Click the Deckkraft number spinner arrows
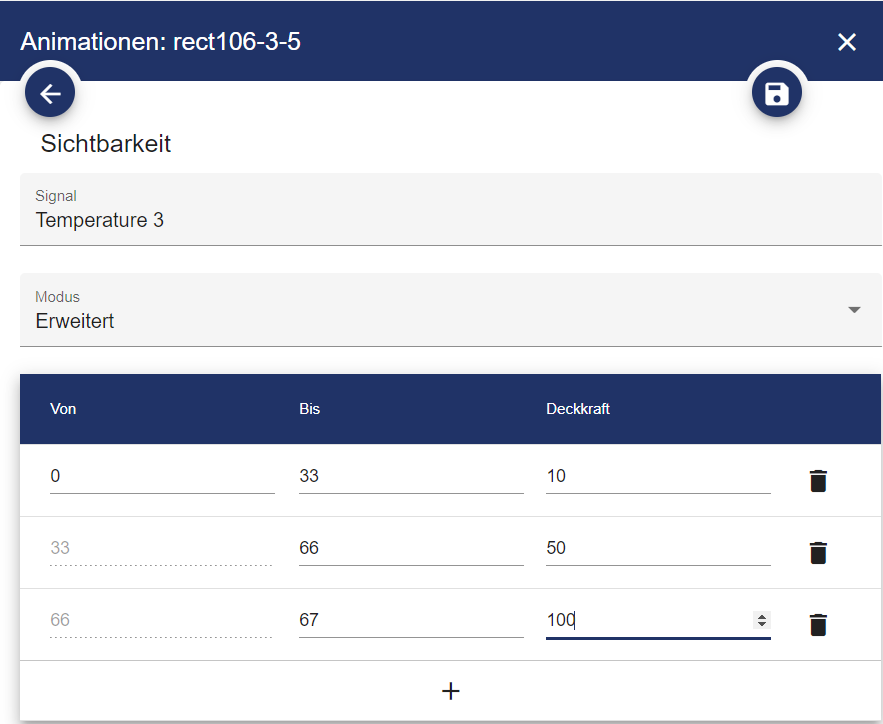The height and width of the screenshot is (724, 883). click(762, 621)
